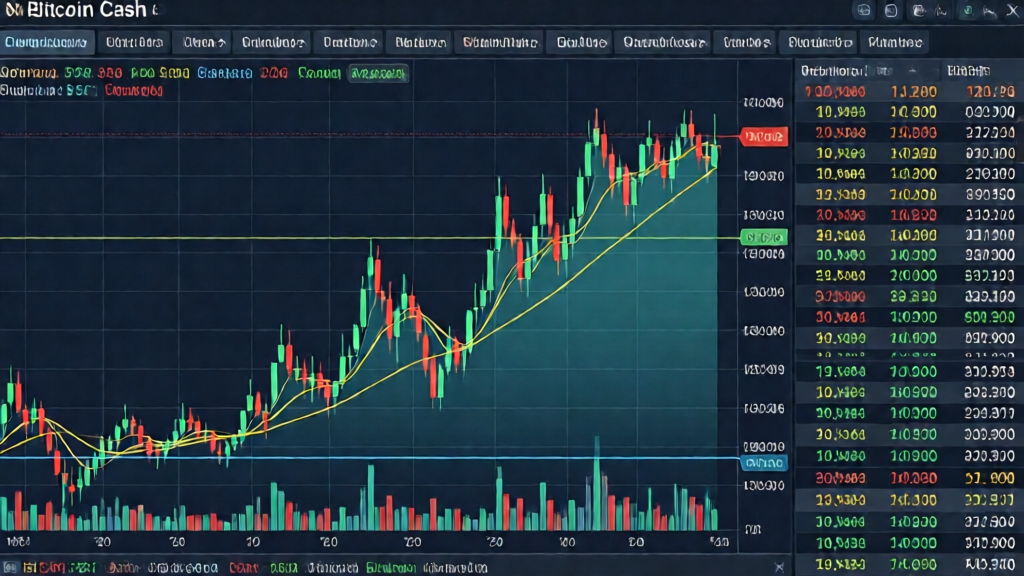Click the second square icon in top-right toolbar
The image size is (1024, 576).
pos(891,11)
